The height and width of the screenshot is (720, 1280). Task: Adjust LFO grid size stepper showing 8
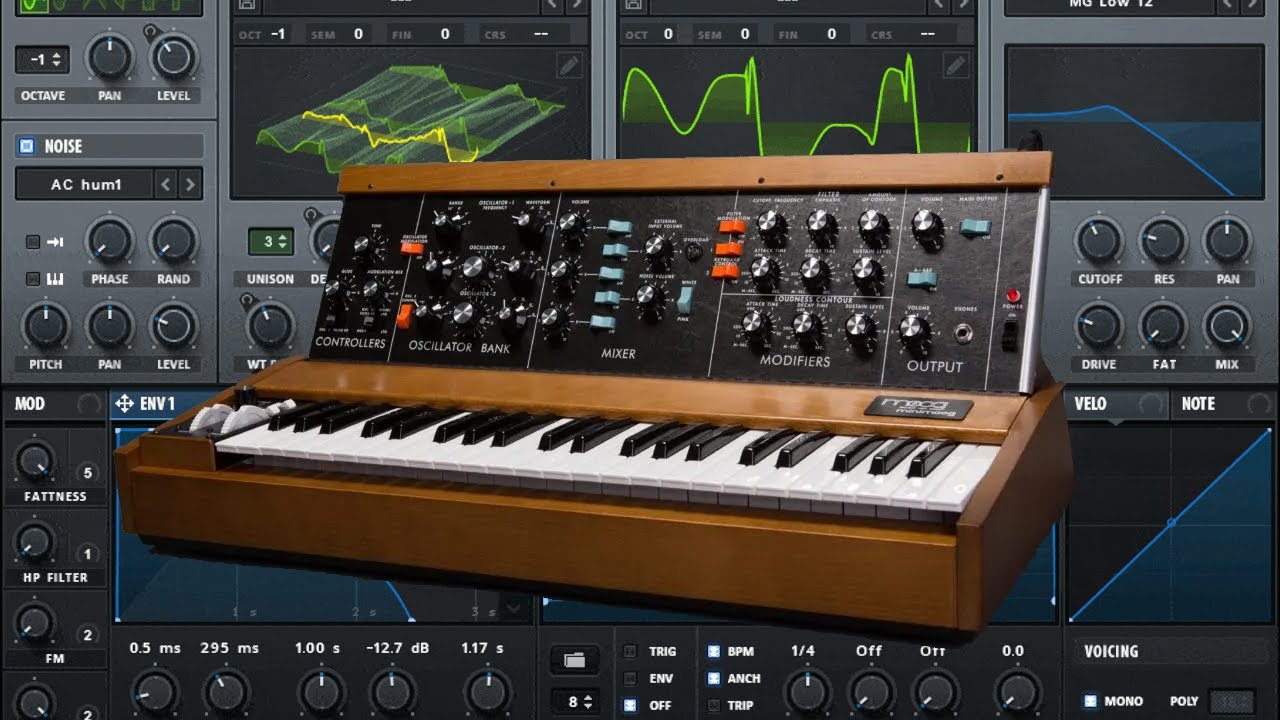[574, 701]
